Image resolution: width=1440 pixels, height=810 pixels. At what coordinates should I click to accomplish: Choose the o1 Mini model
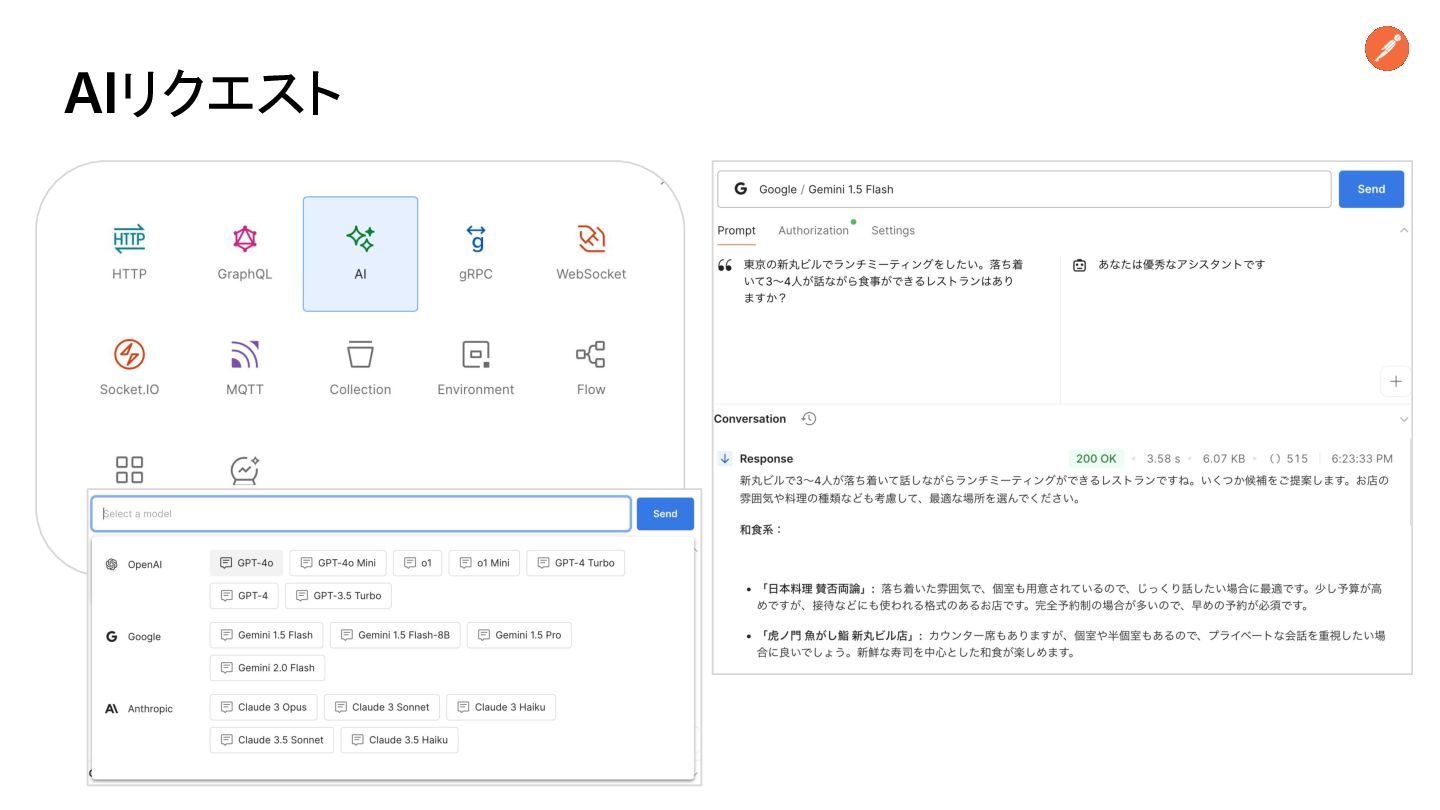pos(484,563)
